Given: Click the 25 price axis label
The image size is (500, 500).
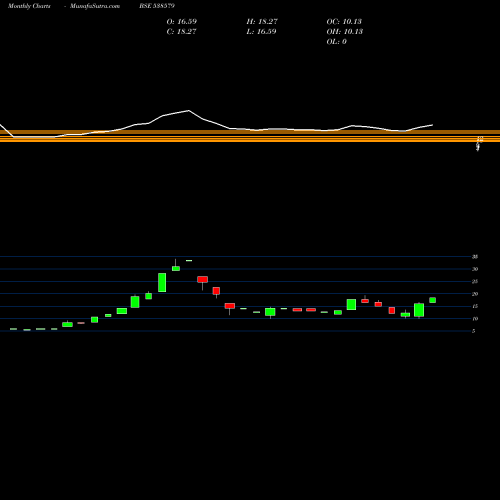Looking at the screenshot, I should click(475, 281).
